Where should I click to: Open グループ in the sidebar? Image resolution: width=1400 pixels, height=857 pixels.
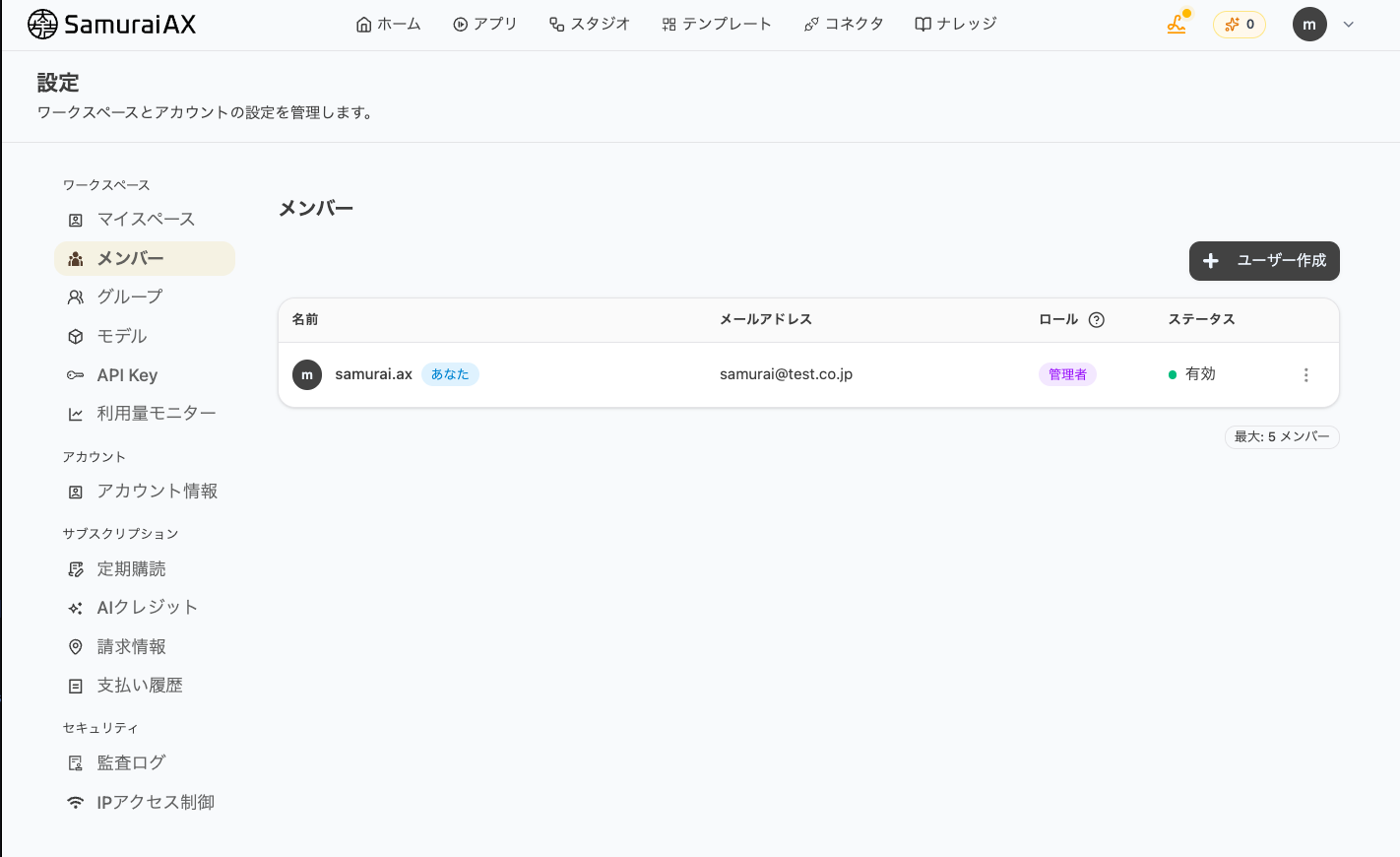pos(145,297)
